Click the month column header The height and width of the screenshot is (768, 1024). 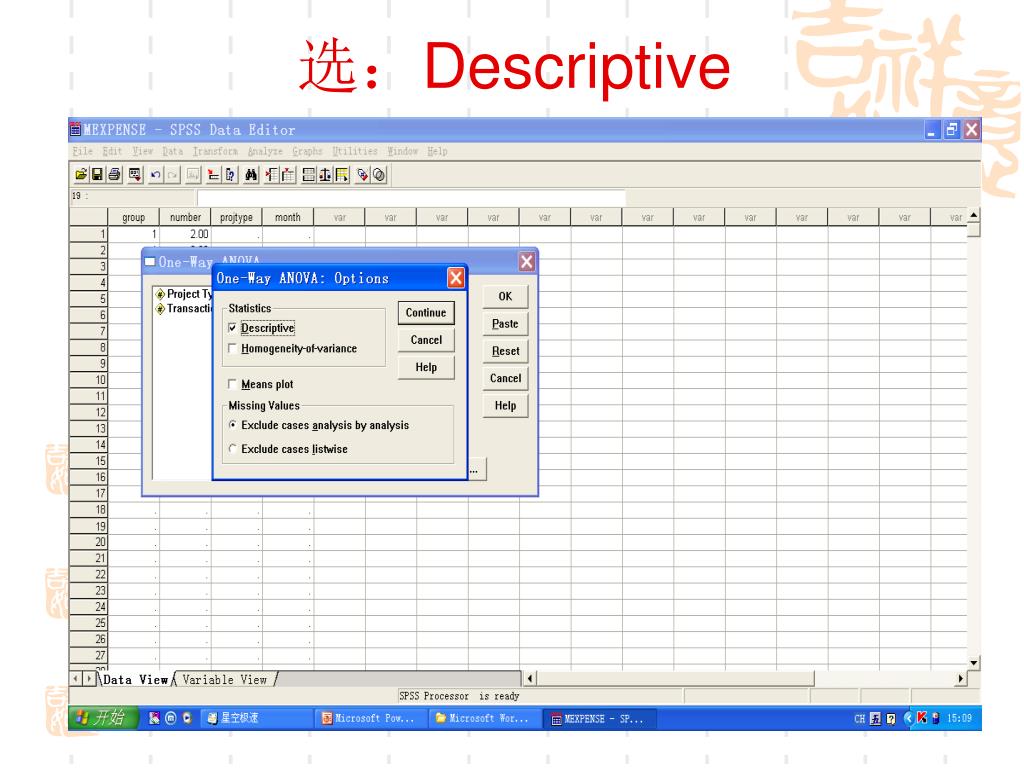click(x=288, y=217)
